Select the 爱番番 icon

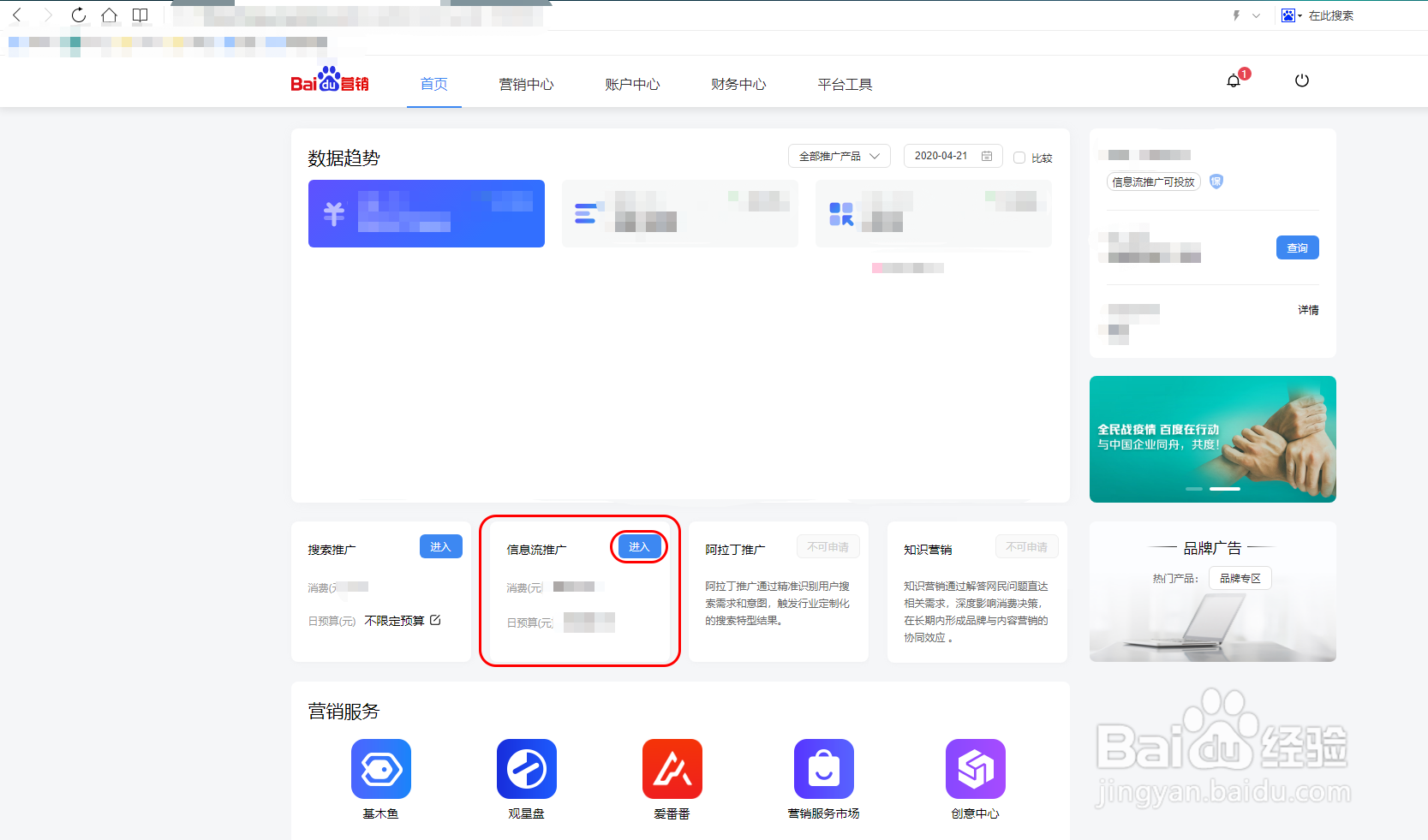tap(672, 769)
